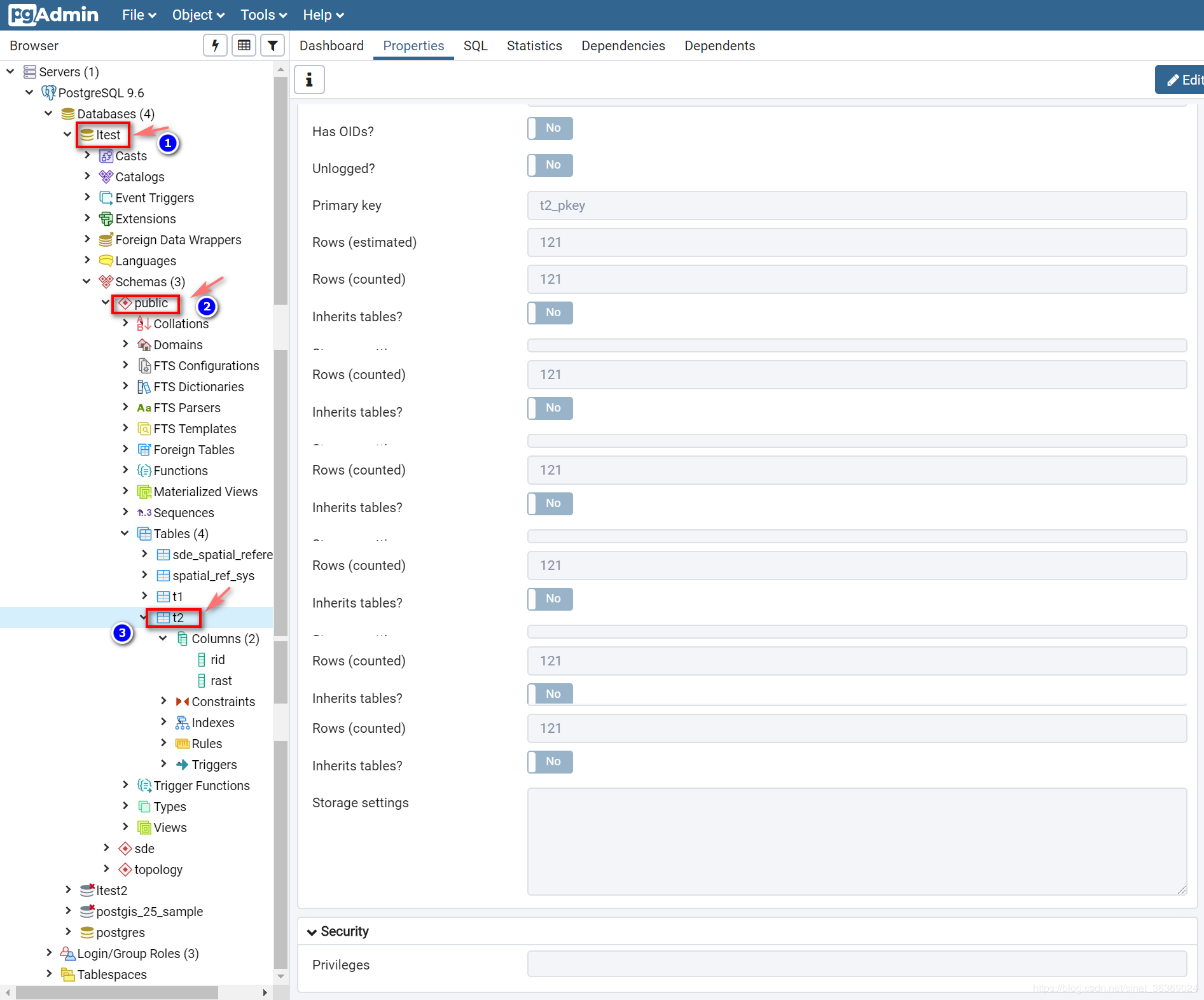
Task: Toggle the Has OIDs switch
Action: [550, 128]
